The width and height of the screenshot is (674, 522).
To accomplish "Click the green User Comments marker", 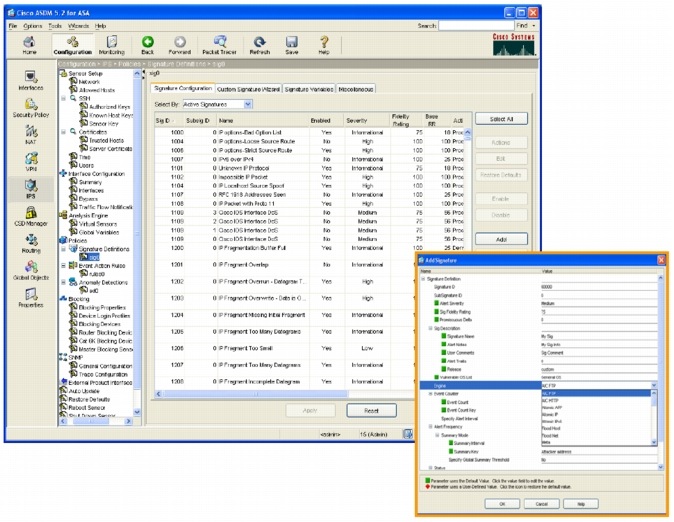I will click(444, 352).
